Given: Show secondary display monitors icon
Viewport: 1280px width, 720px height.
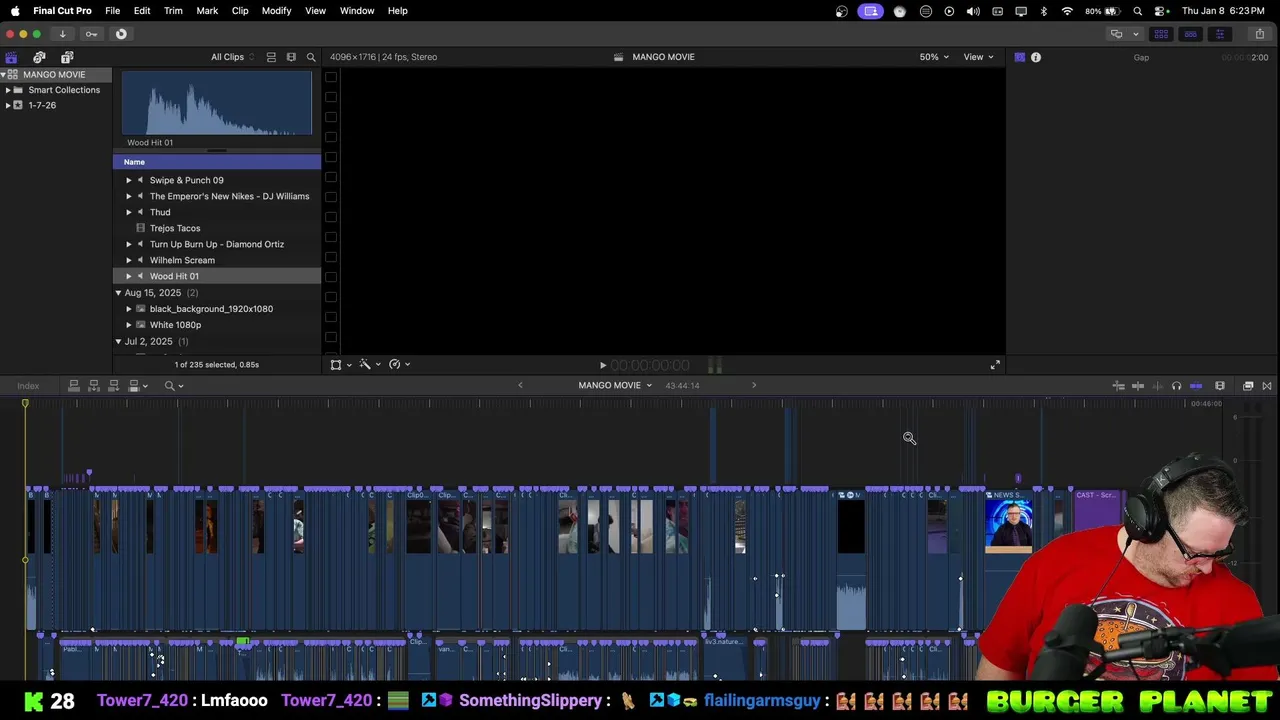Looking at the screenshot, I should 1116,34.
